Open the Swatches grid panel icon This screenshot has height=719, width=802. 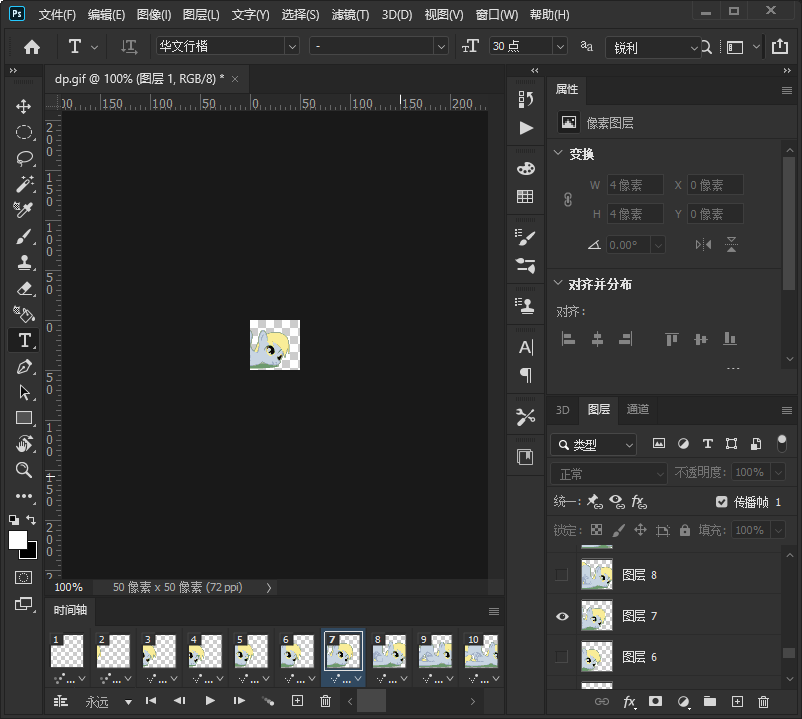click(x=525, y=197)
